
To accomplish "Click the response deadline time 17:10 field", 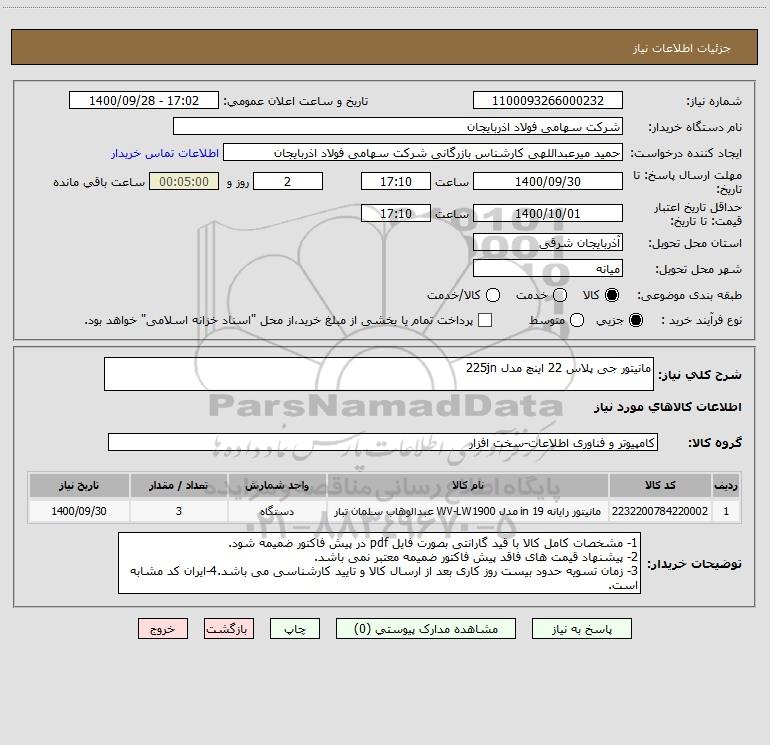I will 396,181.
